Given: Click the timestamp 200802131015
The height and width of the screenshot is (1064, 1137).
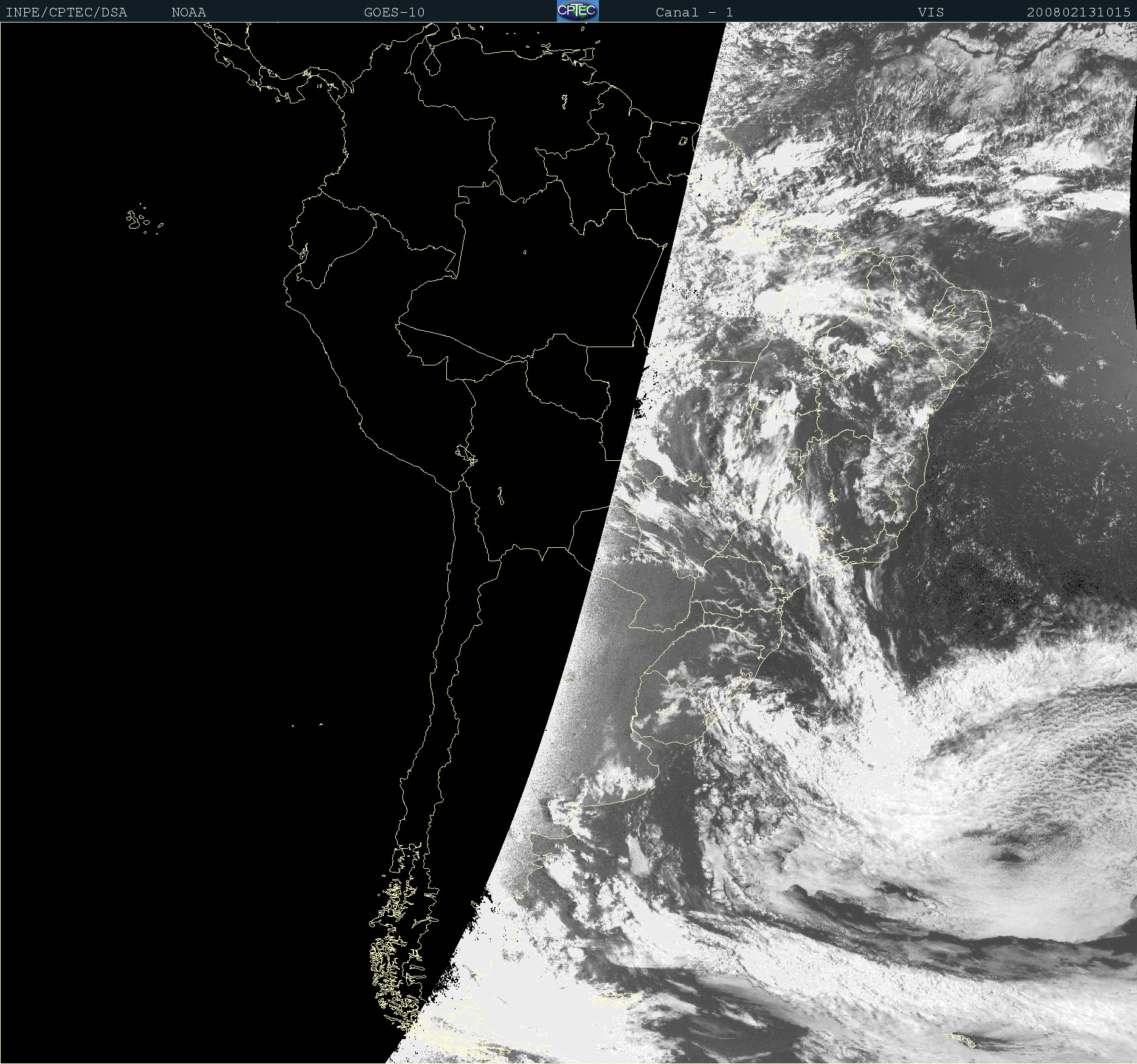Looking at the screenshot, I should coord(1079,12).
